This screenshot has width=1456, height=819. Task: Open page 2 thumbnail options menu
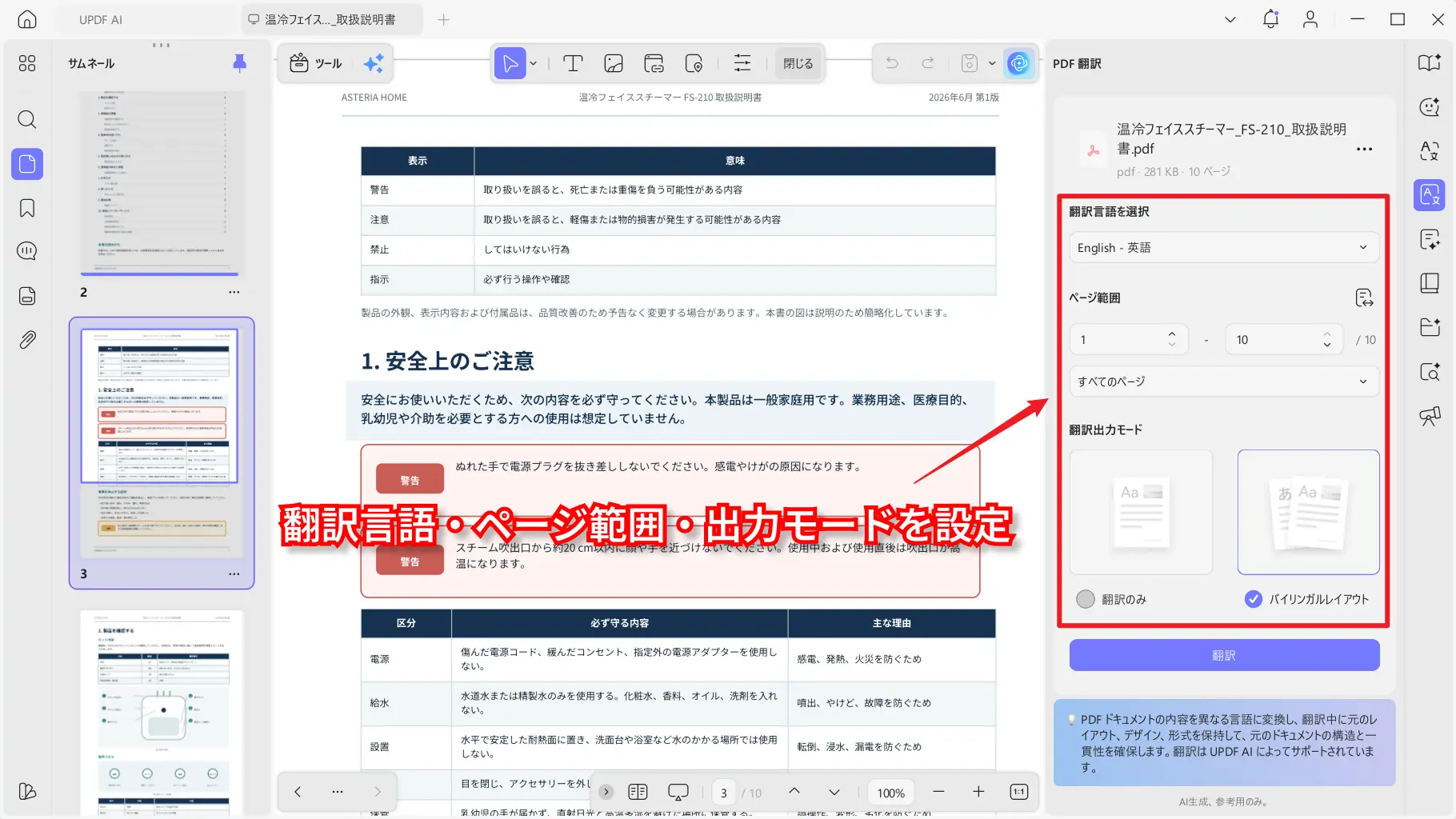coord(234,293)
